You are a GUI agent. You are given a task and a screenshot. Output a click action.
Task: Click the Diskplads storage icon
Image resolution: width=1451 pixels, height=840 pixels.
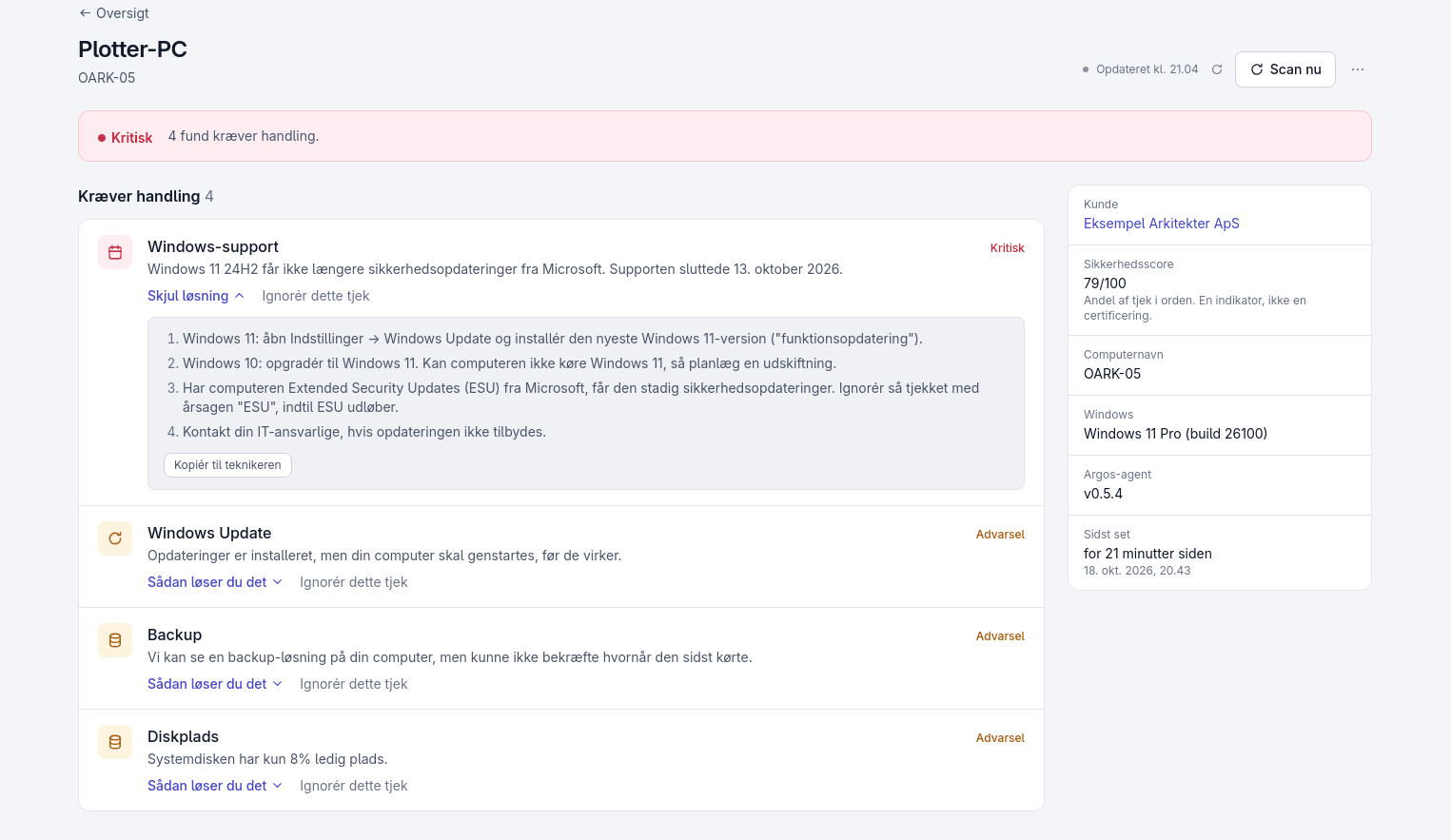point(115,742)
